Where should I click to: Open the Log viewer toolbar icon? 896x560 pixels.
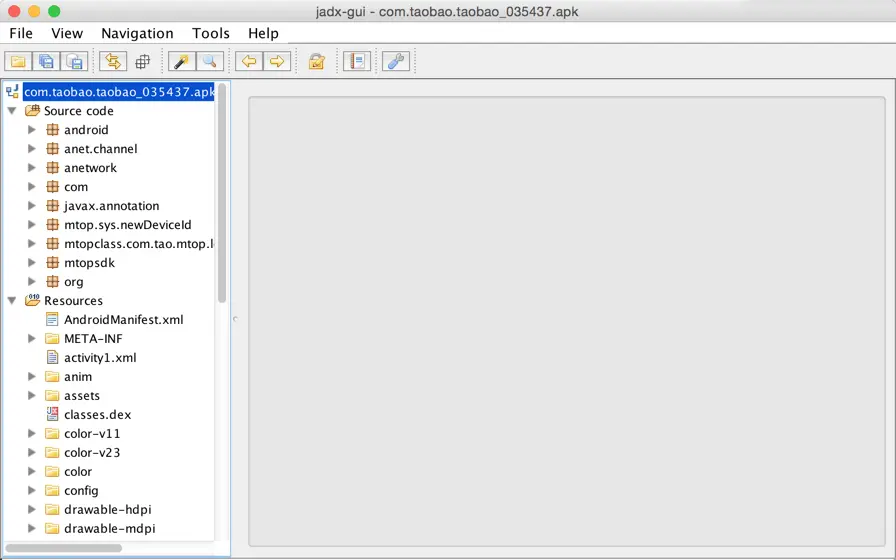point(357,61)
